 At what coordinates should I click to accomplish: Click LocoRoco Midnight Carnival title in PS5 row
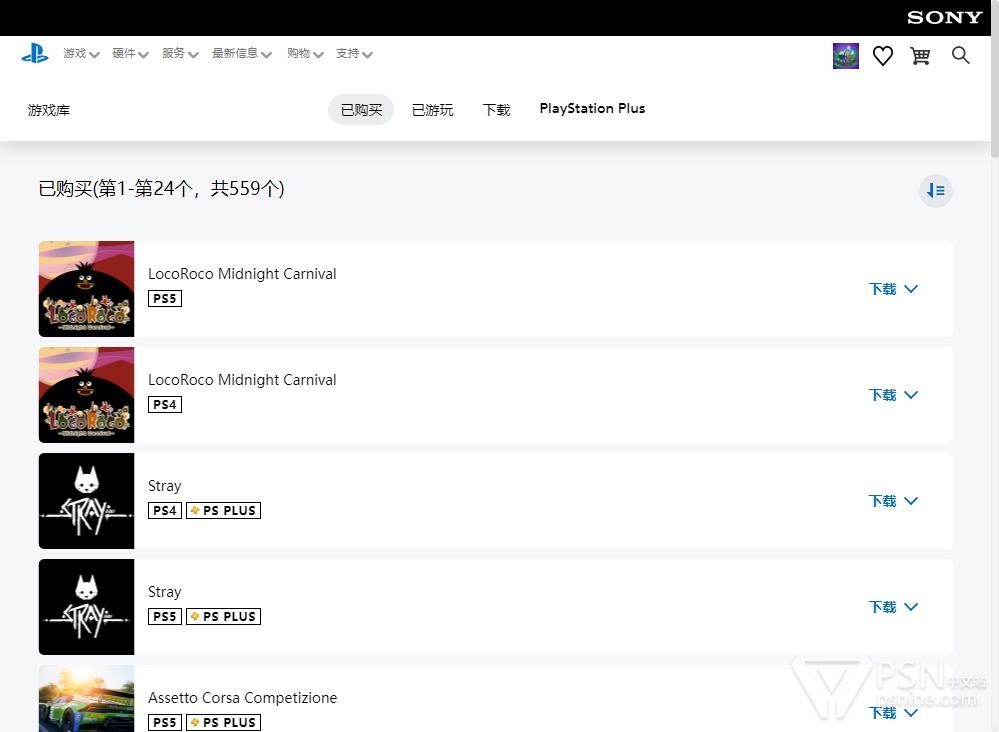coord(242,274)
